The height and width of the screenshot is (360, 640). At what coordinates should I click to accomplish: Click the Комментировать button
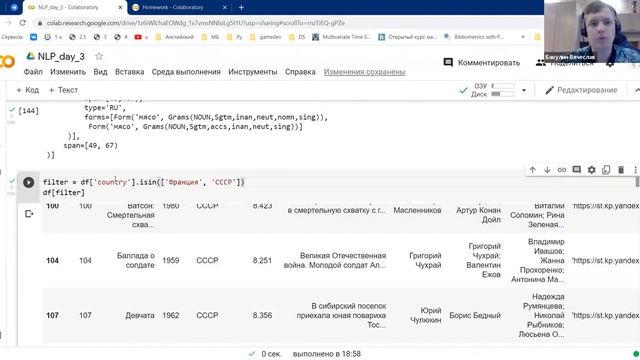click(x=482, y=62)
